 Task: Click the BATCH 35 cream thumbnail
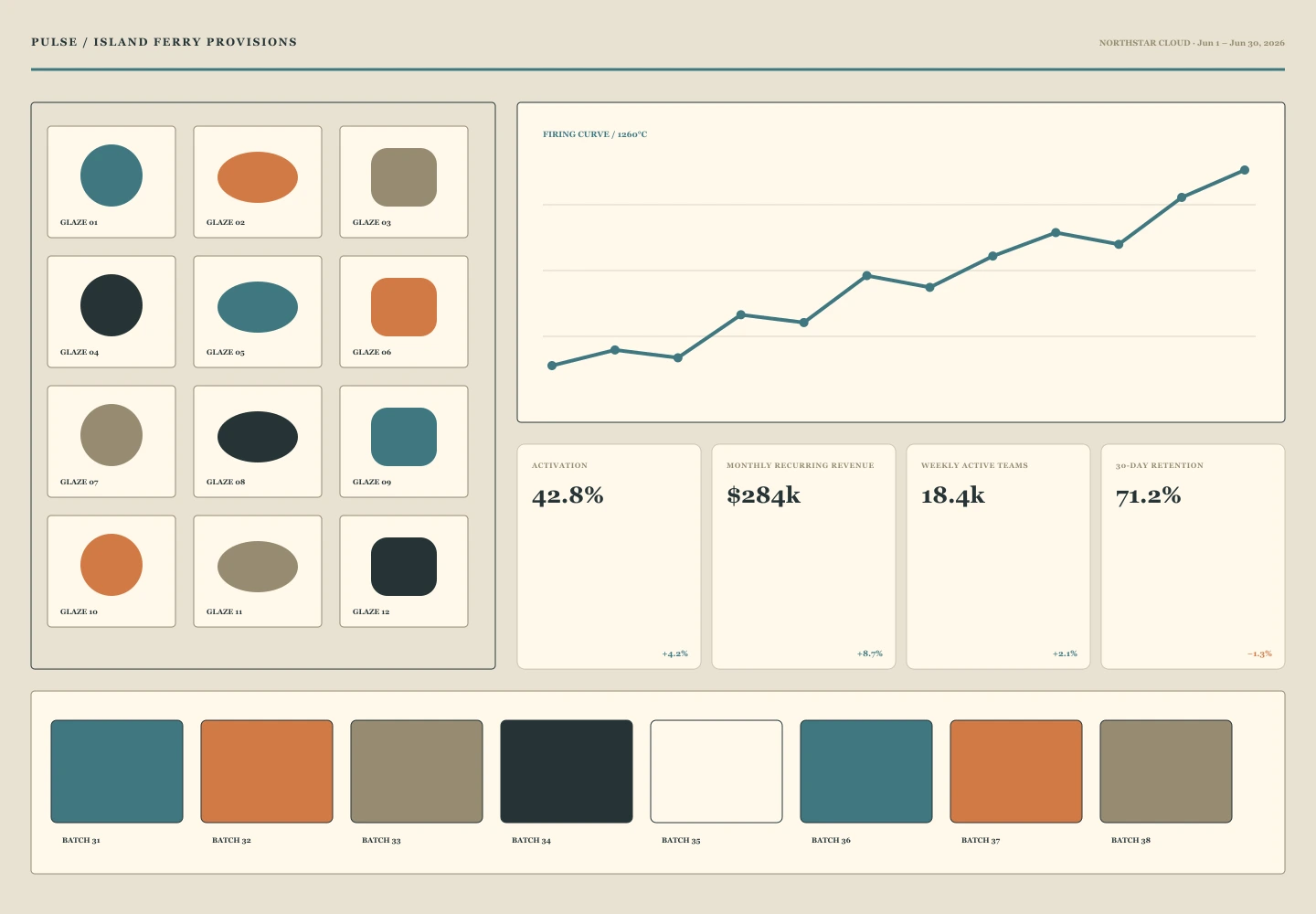point(716,771)
